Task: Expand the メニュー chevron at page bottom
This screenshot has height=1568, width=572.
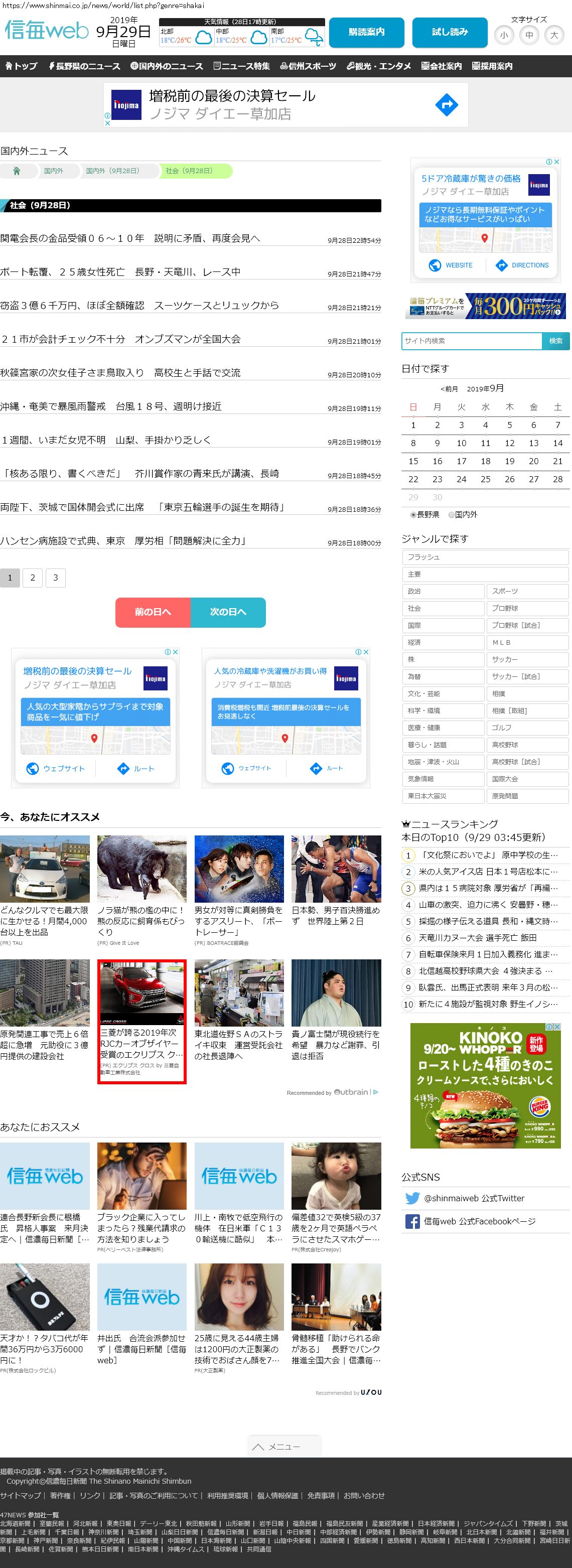Action: (x=258, y=1446)
